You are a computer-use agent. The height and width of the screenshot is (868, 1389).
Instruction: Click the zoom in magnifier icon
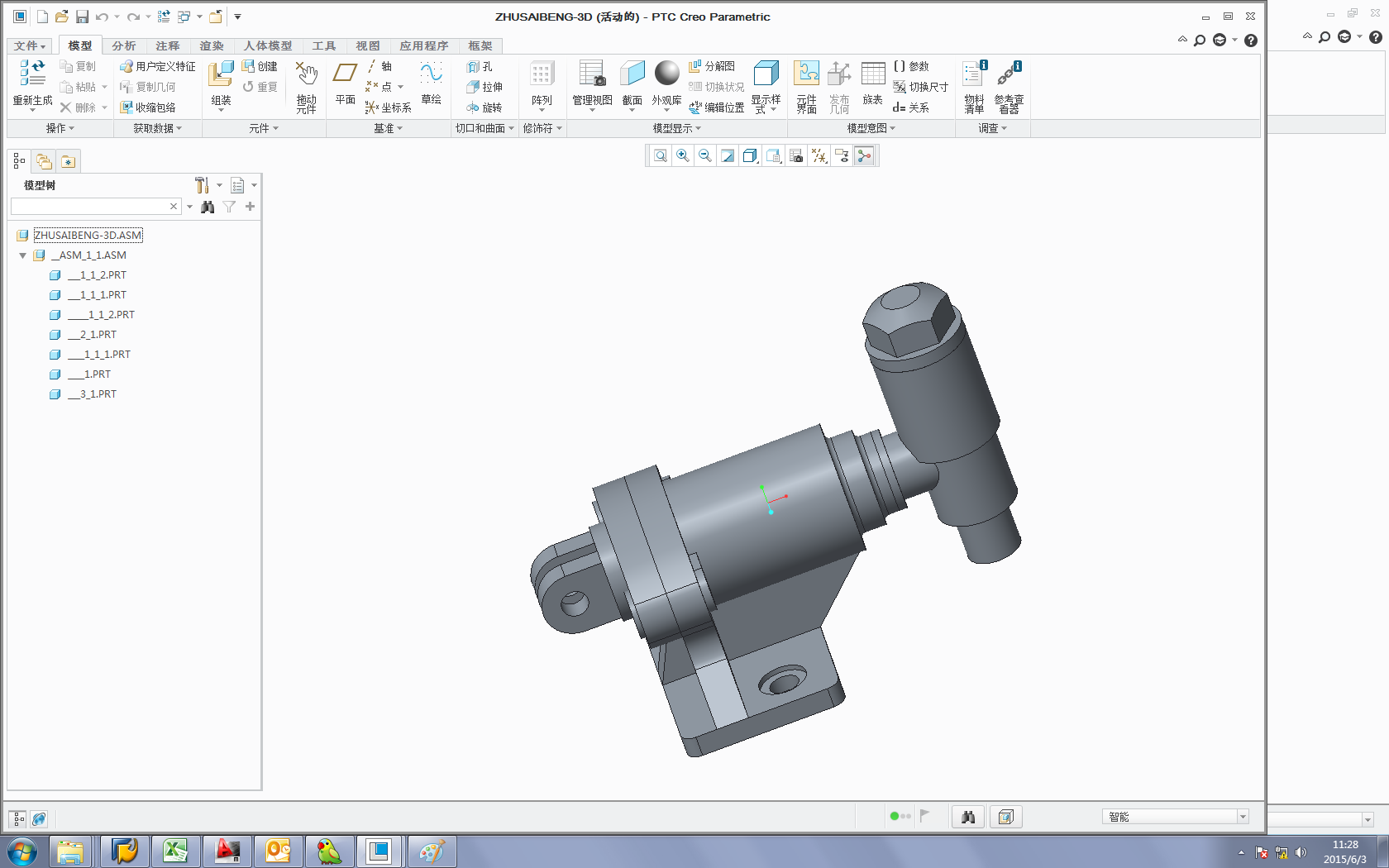pos(683,156)
